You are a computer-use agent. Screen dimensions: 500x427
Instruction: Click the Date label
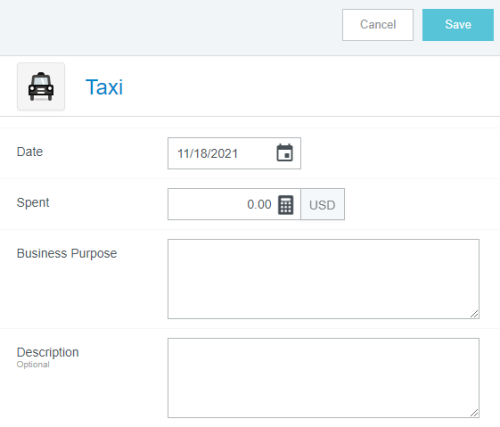[x=30, y=152]
